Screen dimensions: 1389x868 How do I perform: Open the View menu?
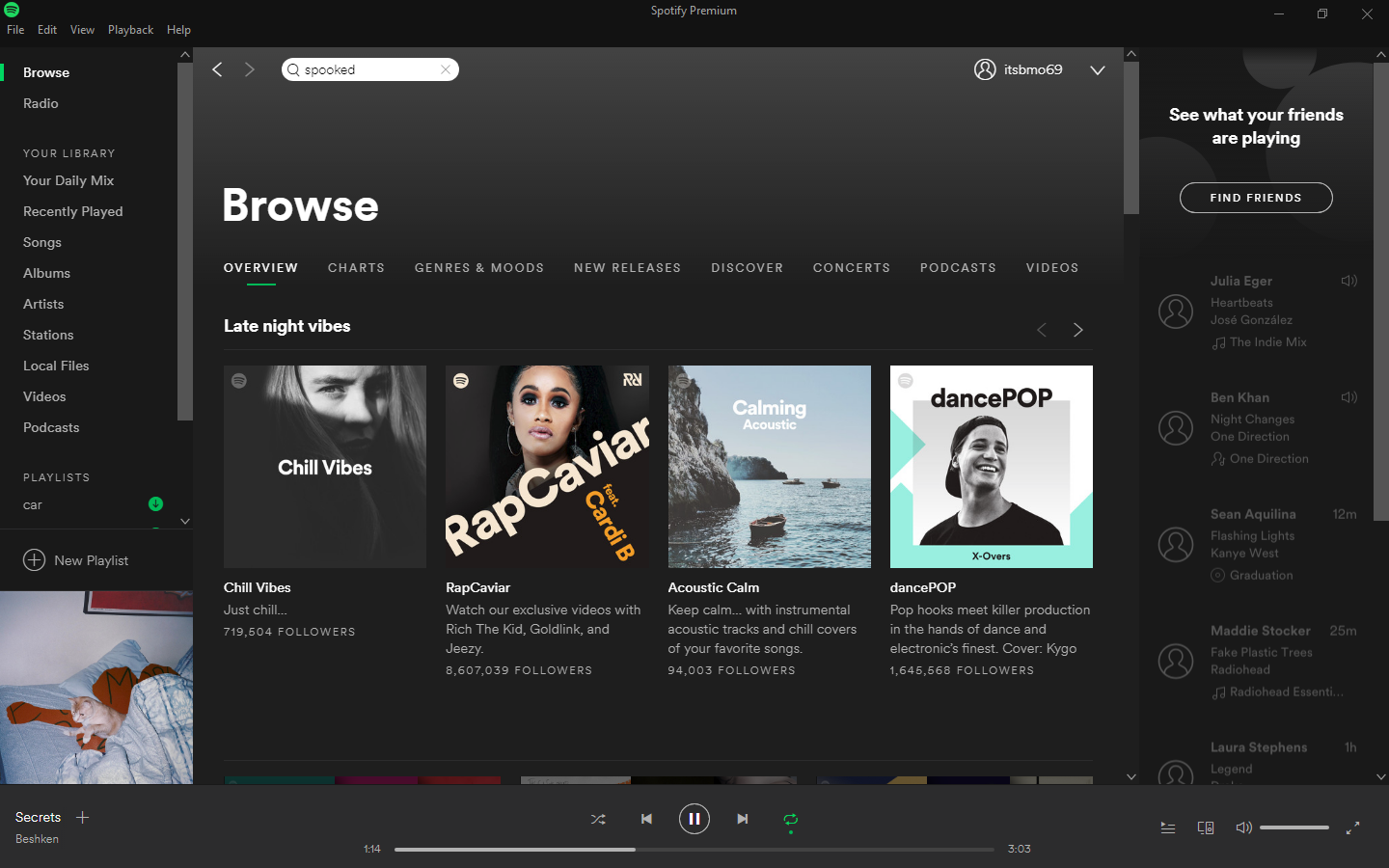[x=82, y=30]
